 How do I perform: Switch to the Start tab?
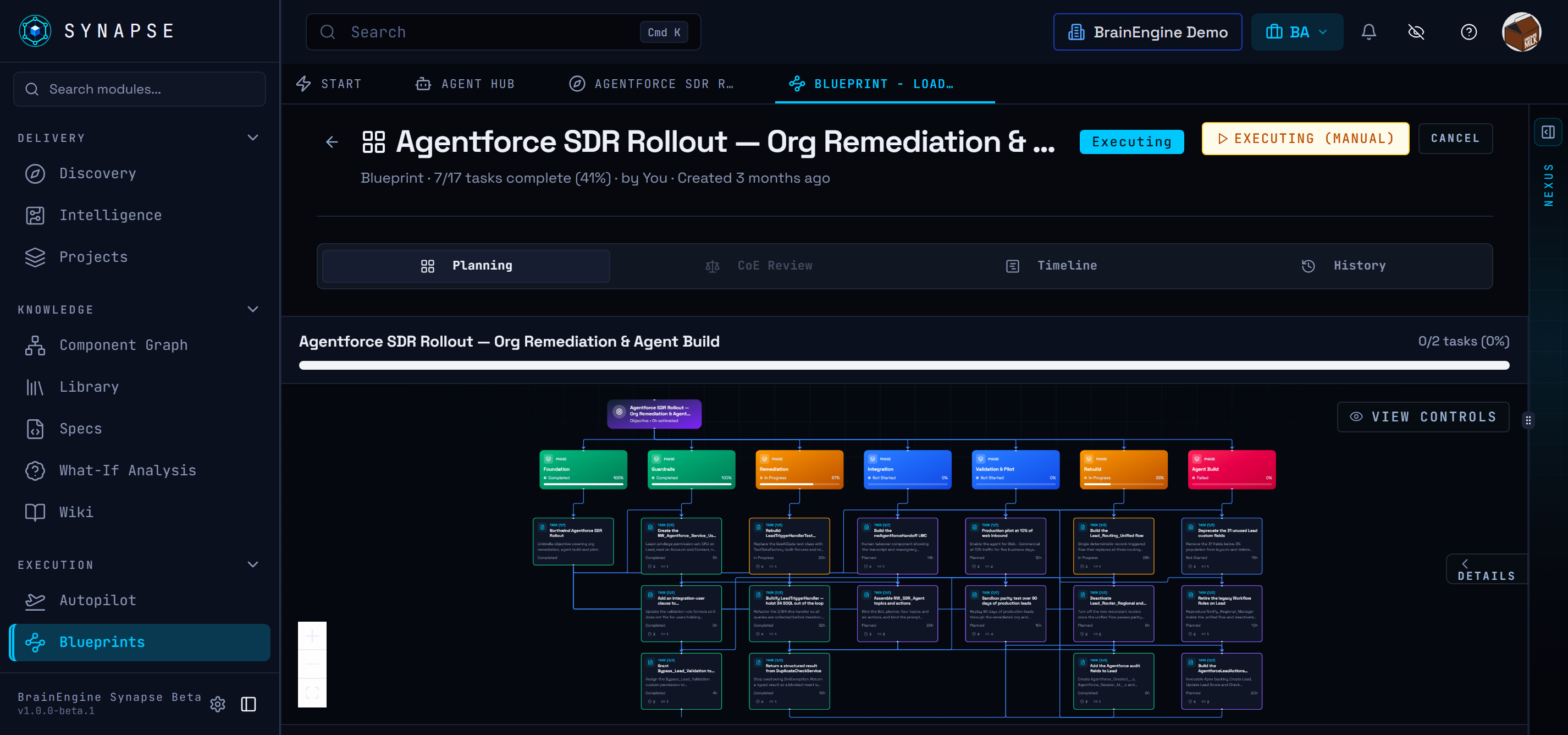point(329,84)
